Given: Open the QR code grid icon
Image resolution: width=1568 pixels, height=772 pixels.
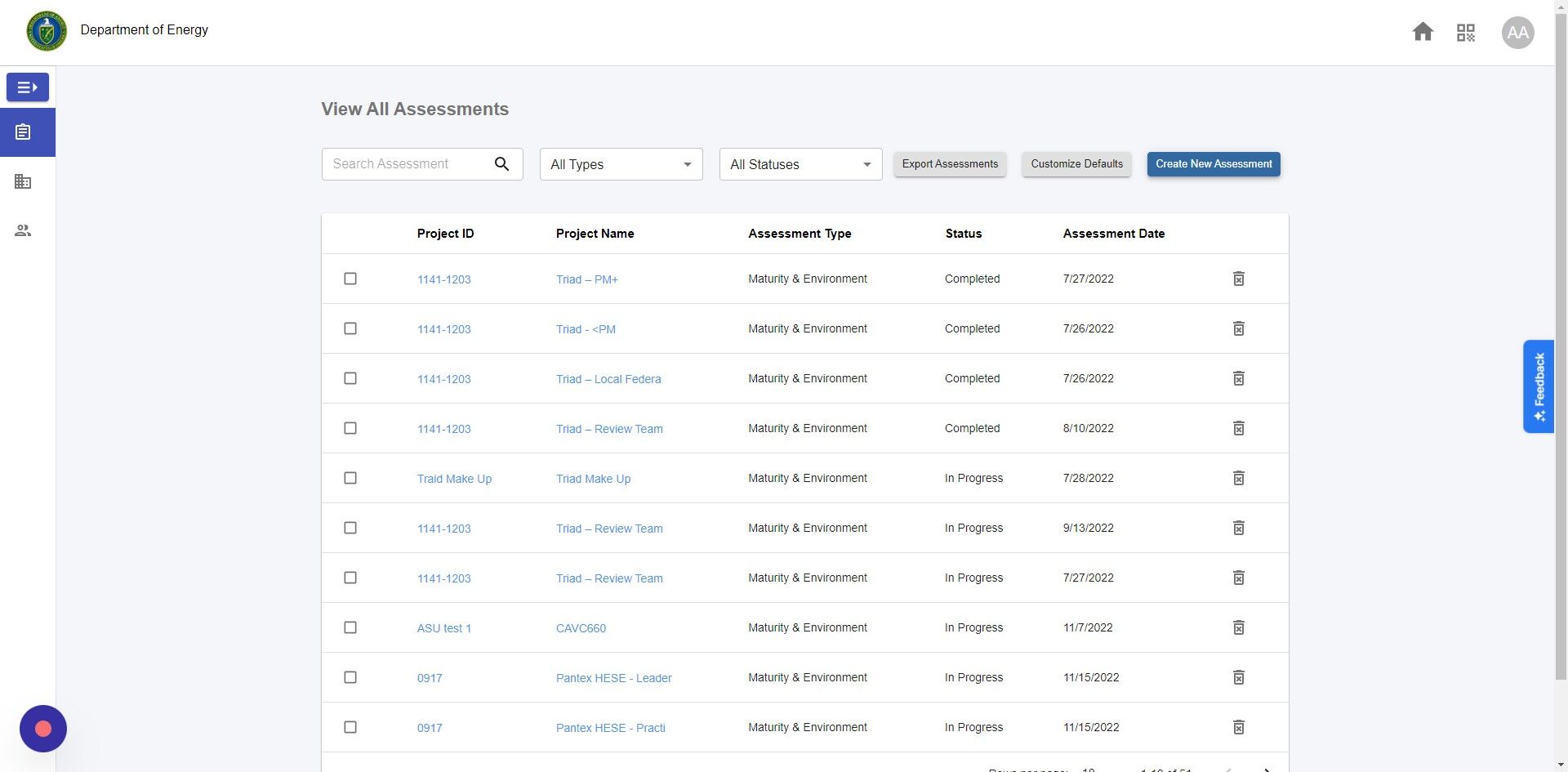Looking at the screenshot, I should (1466, 33).
